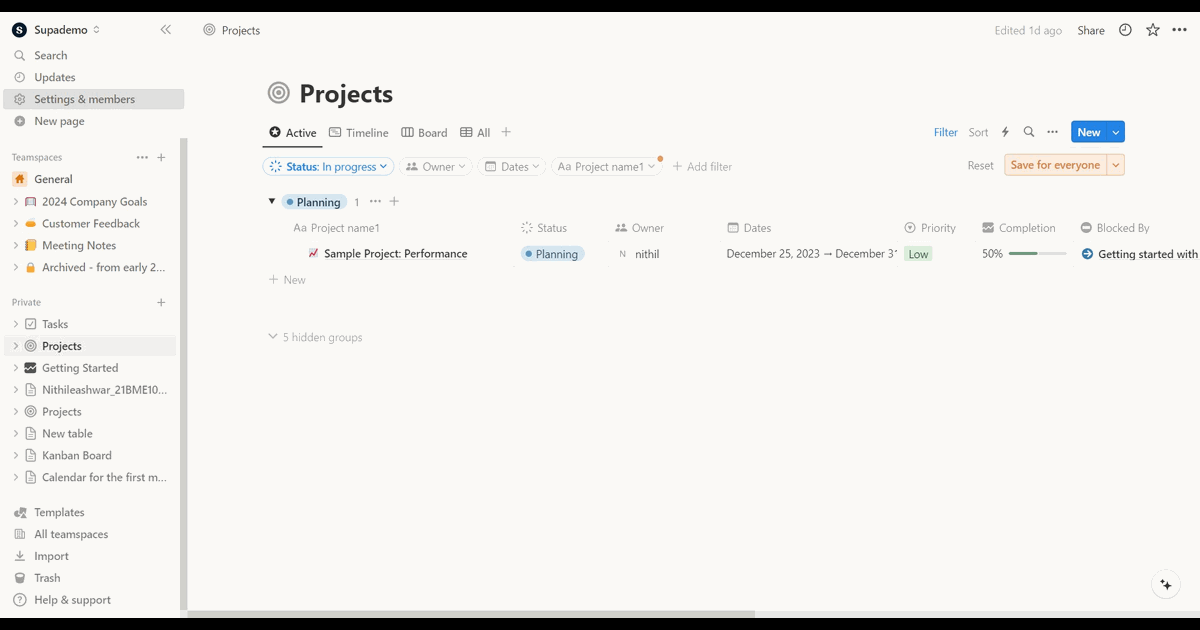
Task: Open database view options ellipsis
Action: coord(1052,132)
